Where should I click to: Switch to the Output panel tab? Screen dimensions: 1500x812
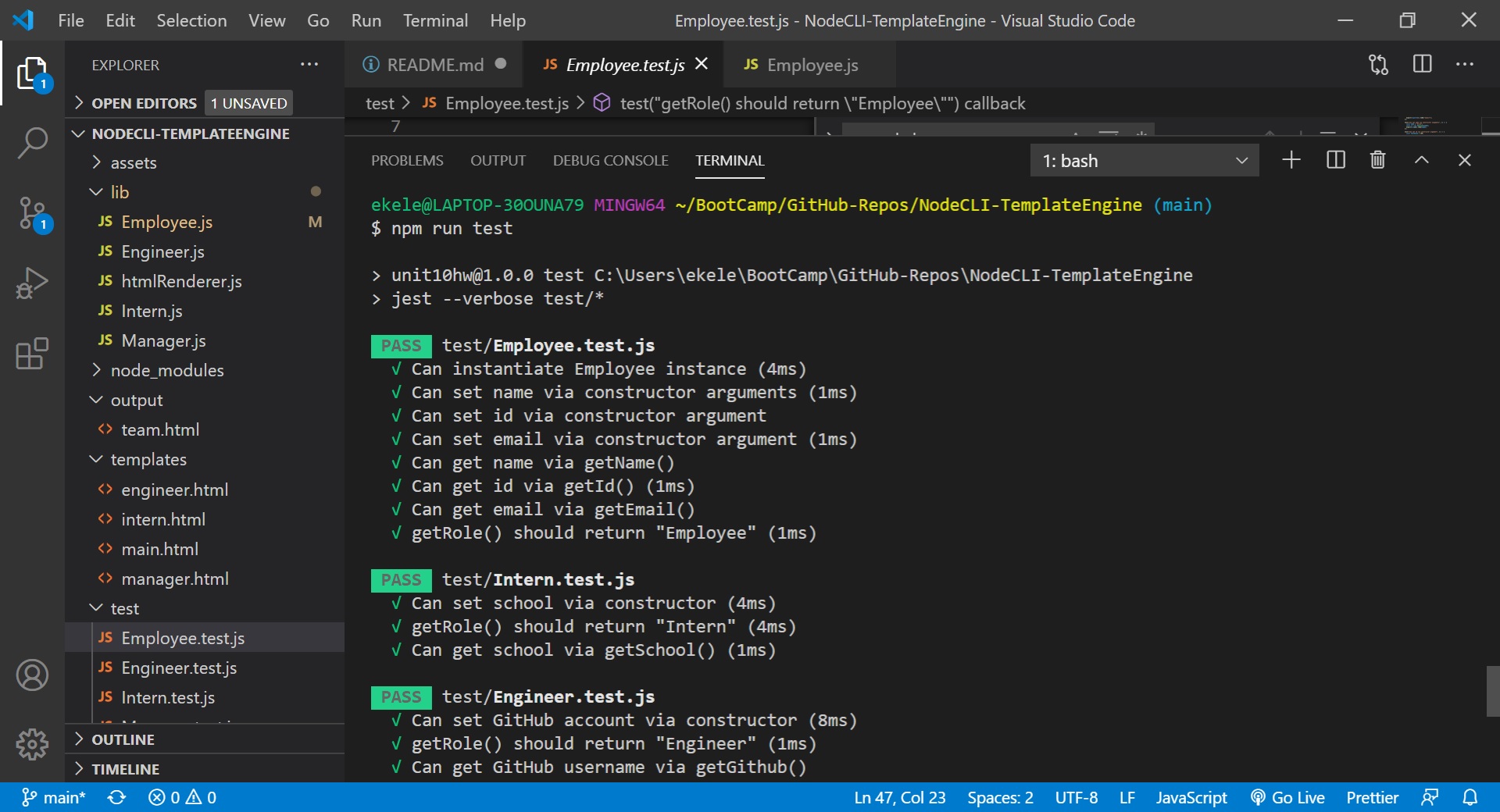[x=498, y=160]
